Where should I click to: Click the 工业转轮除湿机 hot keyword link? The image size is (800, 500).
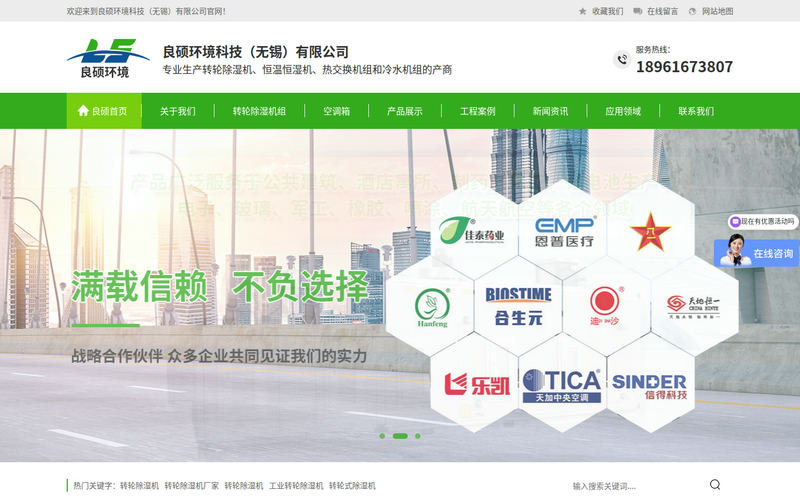pos(296,486)
